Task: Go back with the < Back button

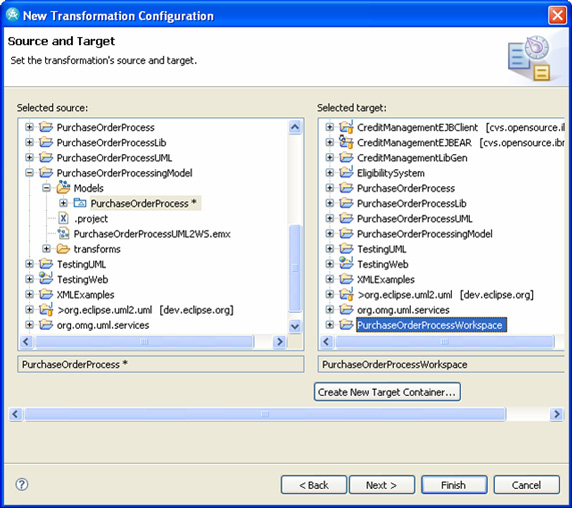Action: [x=314, y=485]
